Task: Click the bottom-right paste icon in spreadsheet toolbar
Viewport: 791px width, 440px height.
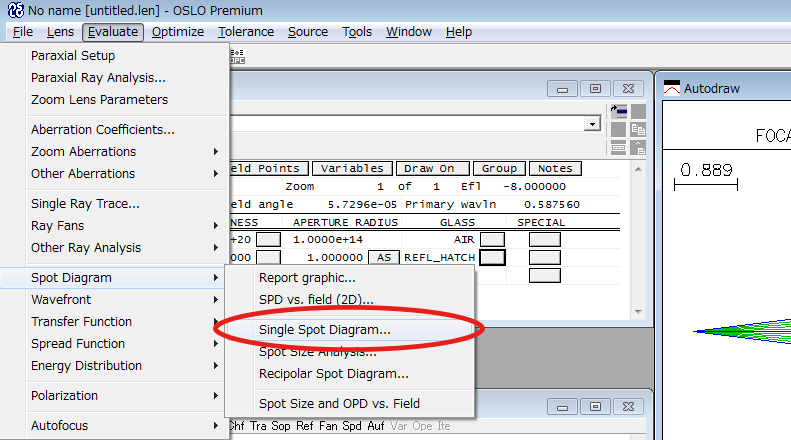Action: [x=637, y=146]
